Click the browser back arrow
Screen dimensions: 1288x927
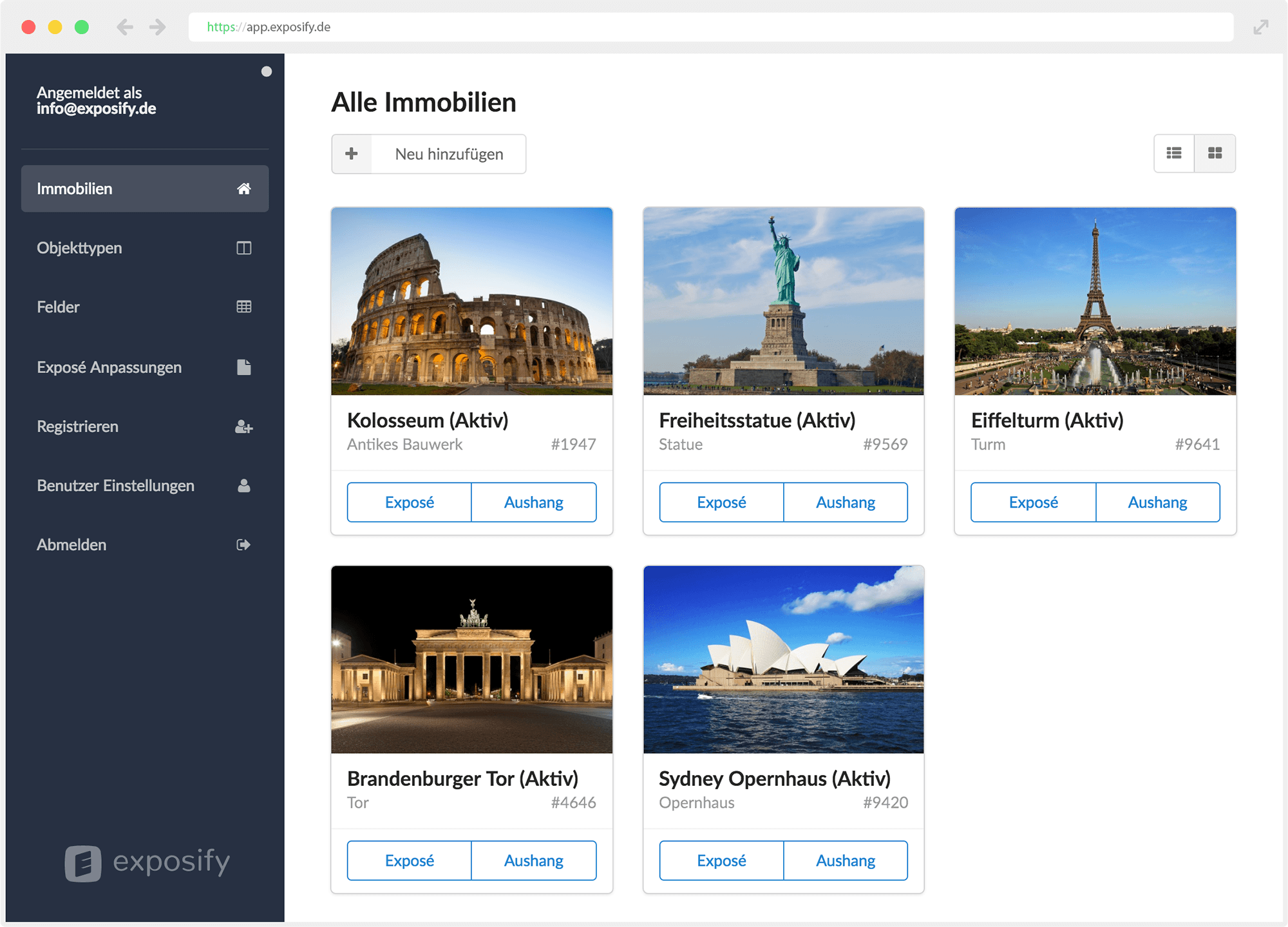click(x=125, y=27)
